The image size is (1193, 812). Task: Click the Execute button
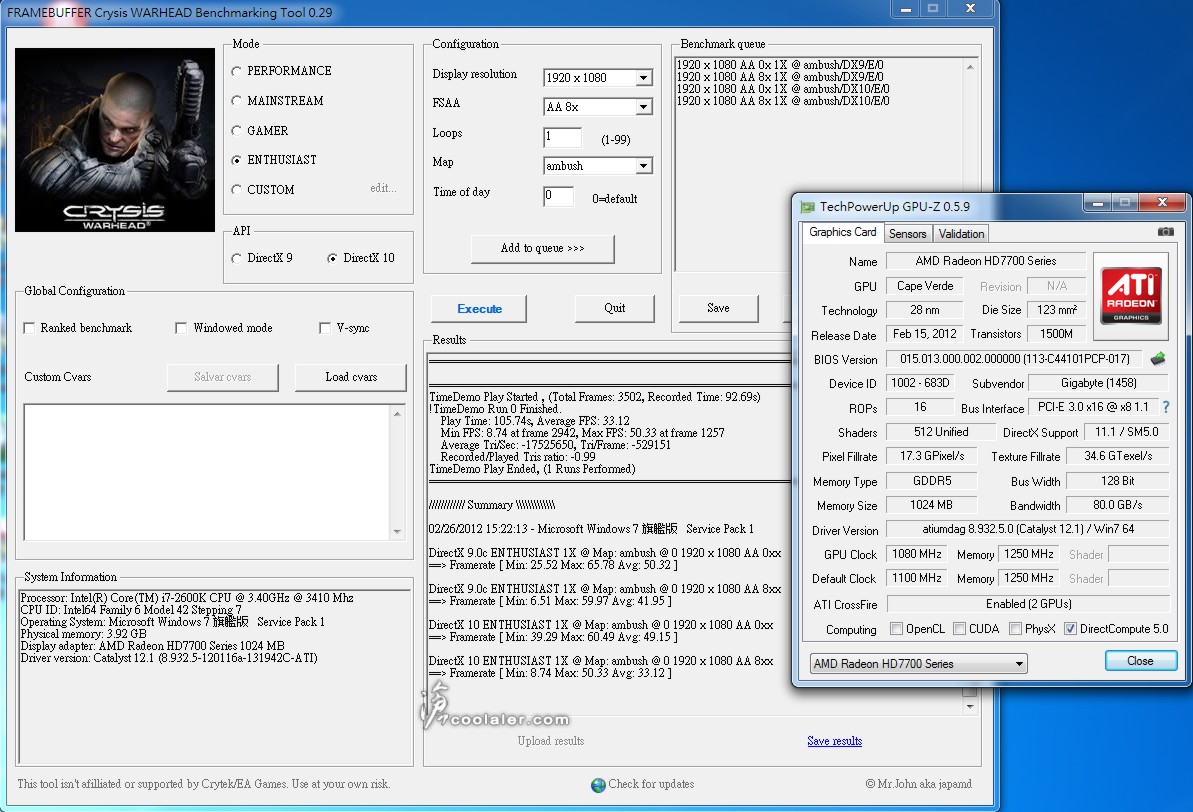click(479, 309)
